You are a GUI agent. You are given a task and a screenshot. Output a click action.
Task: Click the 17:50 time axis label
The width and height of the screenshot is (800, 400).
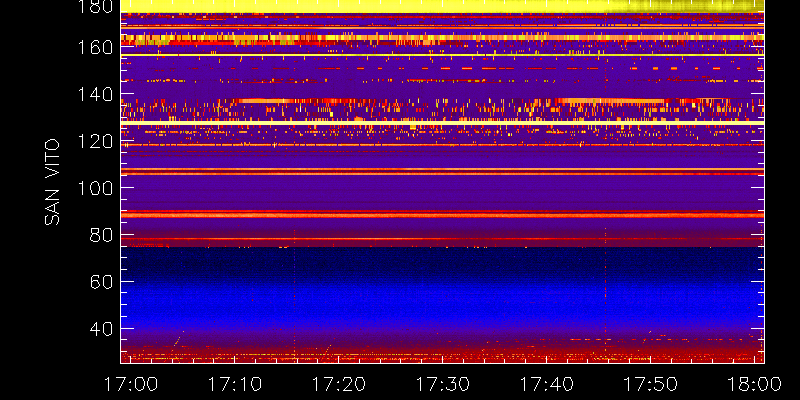[x=651, y=384]
